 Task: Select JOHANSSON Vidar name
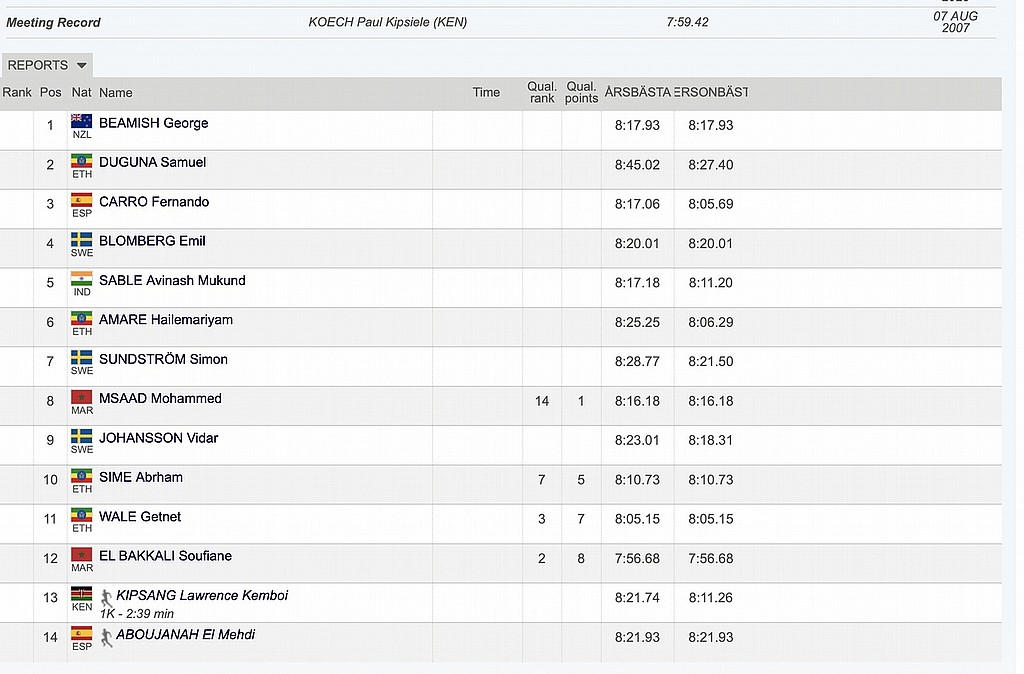(159, 438)
